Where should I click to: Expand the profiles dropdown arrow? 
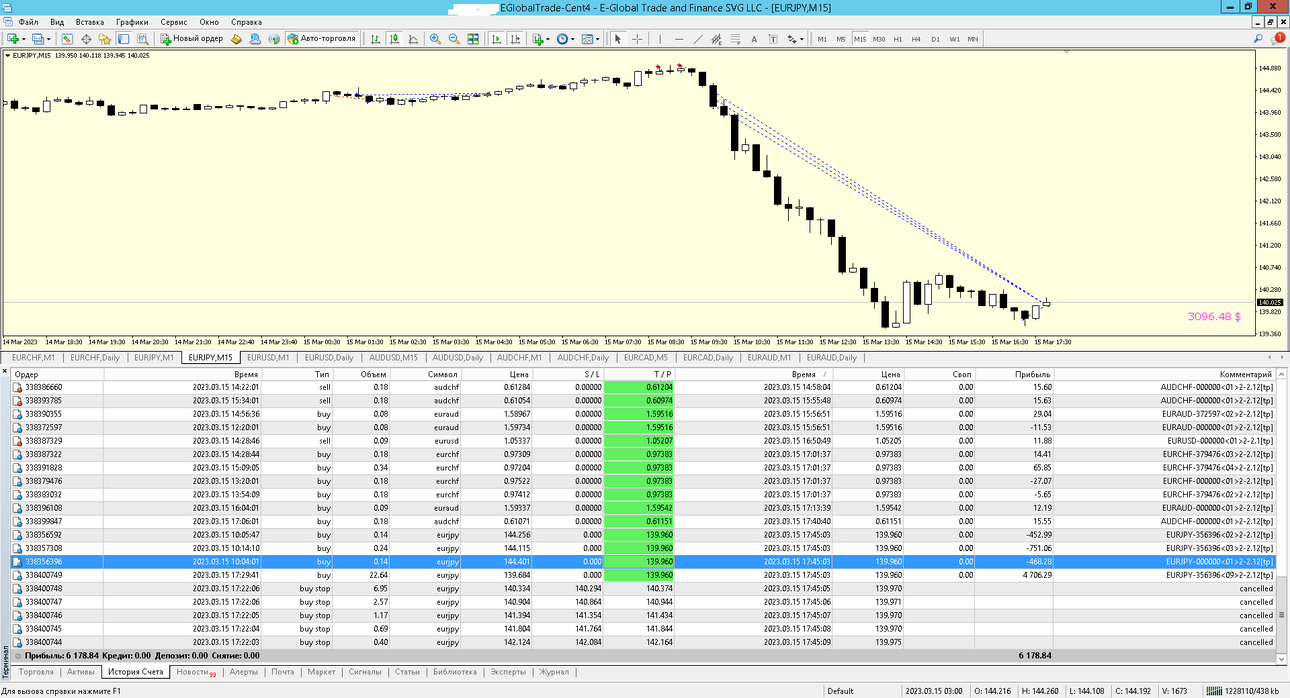tap(49, 39)
